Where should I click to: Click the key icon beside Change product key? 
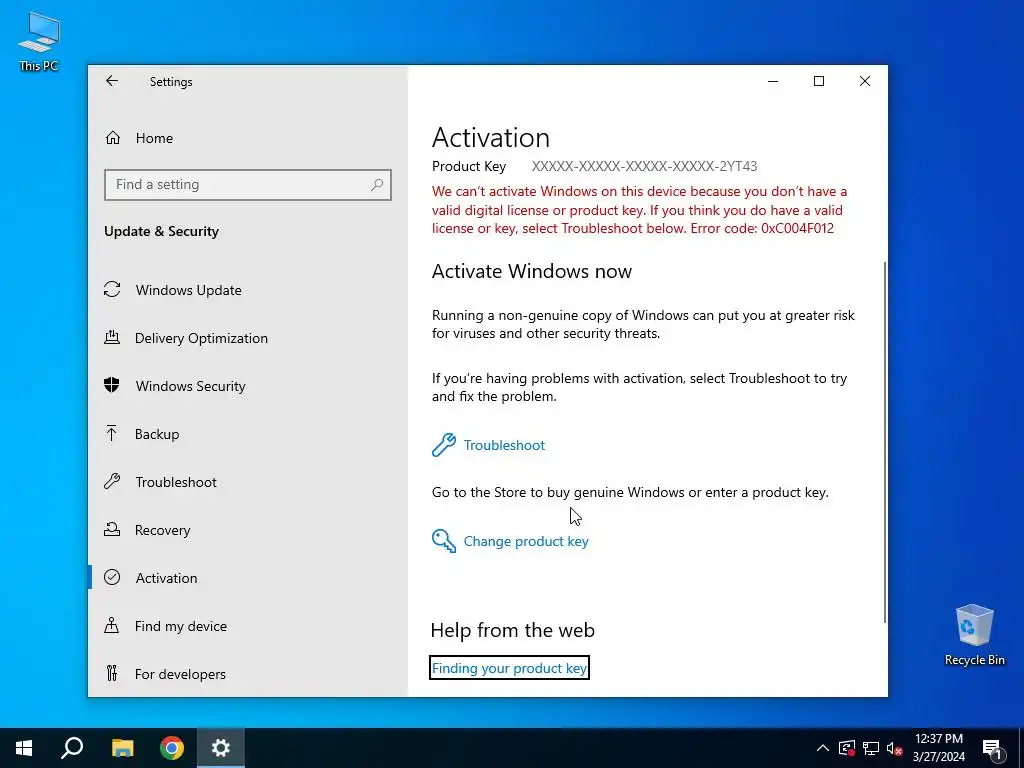[443, 541]
